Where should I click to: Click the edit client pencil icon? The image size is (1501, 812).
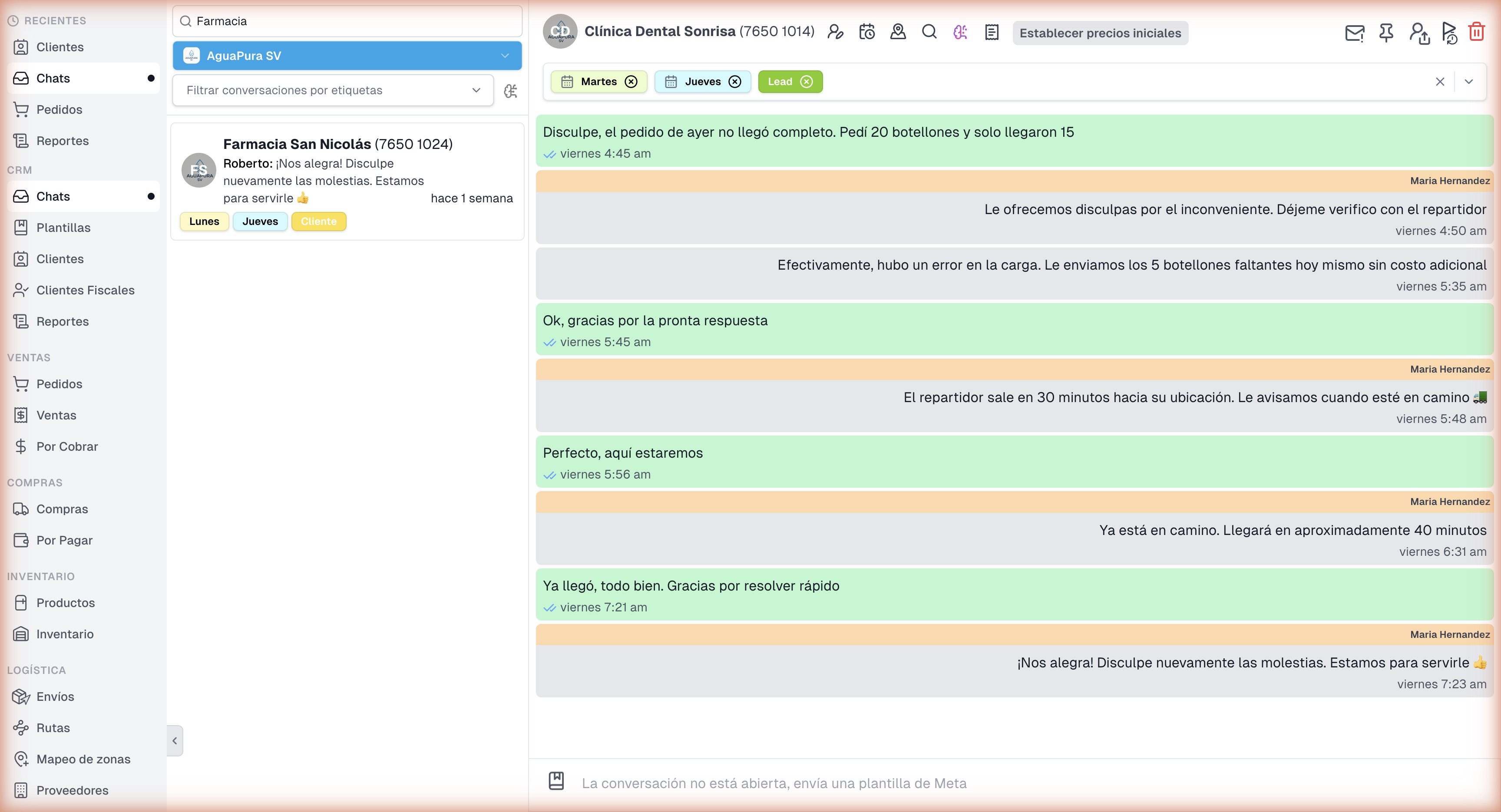pos(836,32)
